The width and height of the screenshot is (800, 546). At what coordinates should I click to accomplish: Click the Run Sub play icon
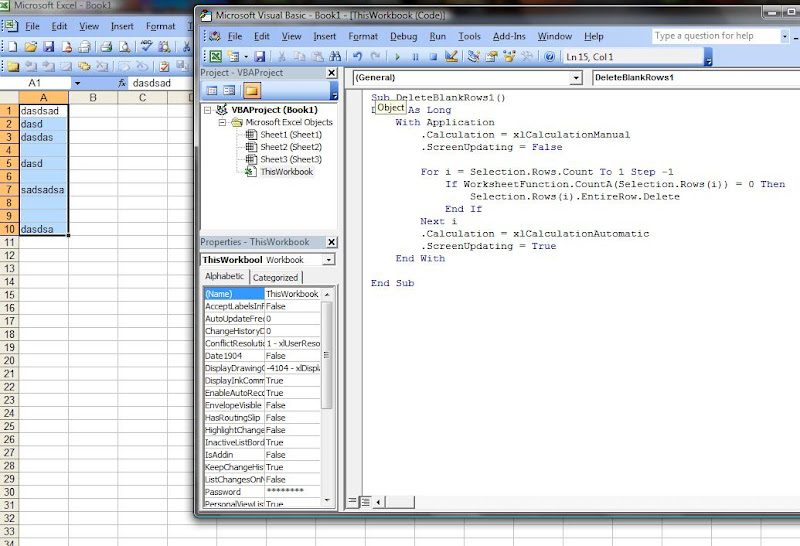tap(398, 57)
